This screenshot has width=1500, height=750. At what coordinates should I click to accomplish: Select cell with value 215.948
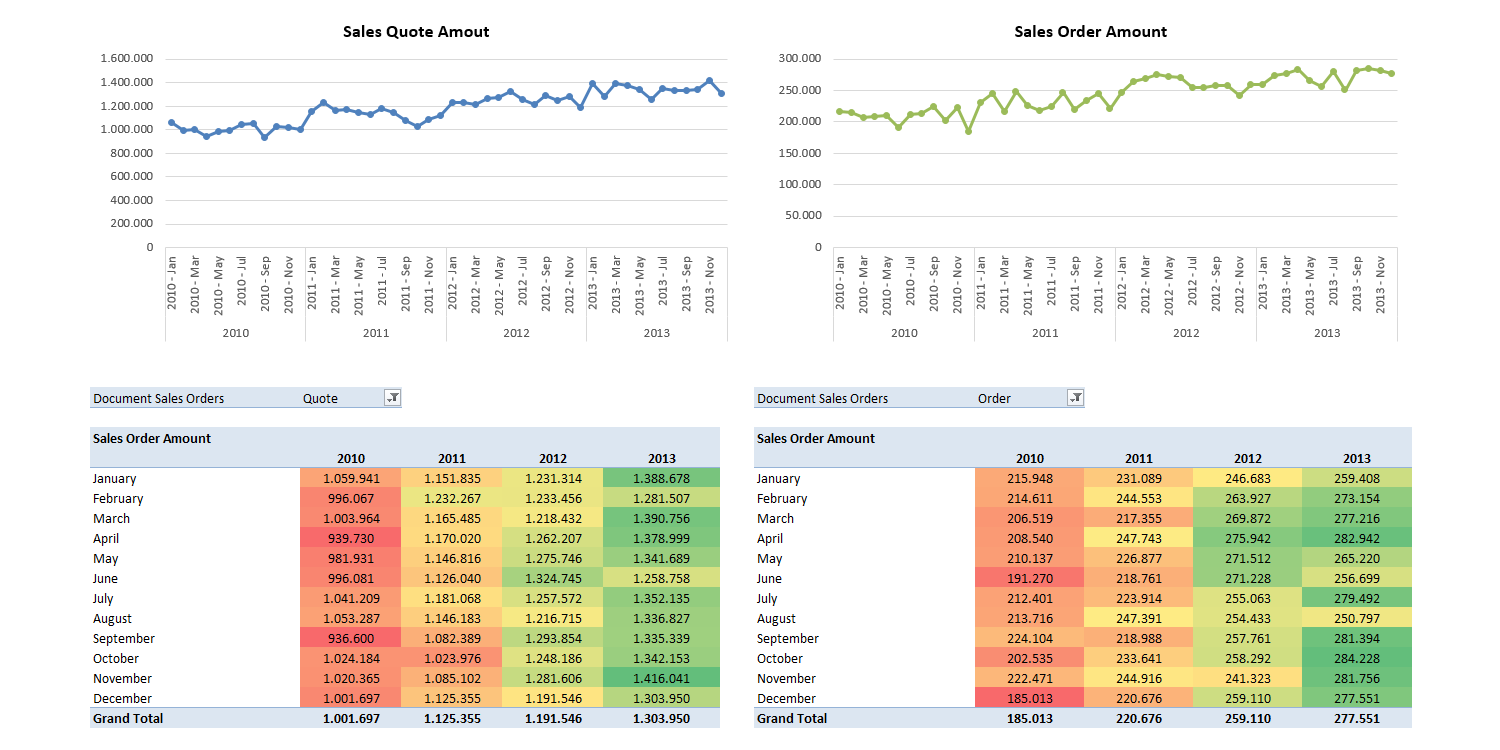1030,478
